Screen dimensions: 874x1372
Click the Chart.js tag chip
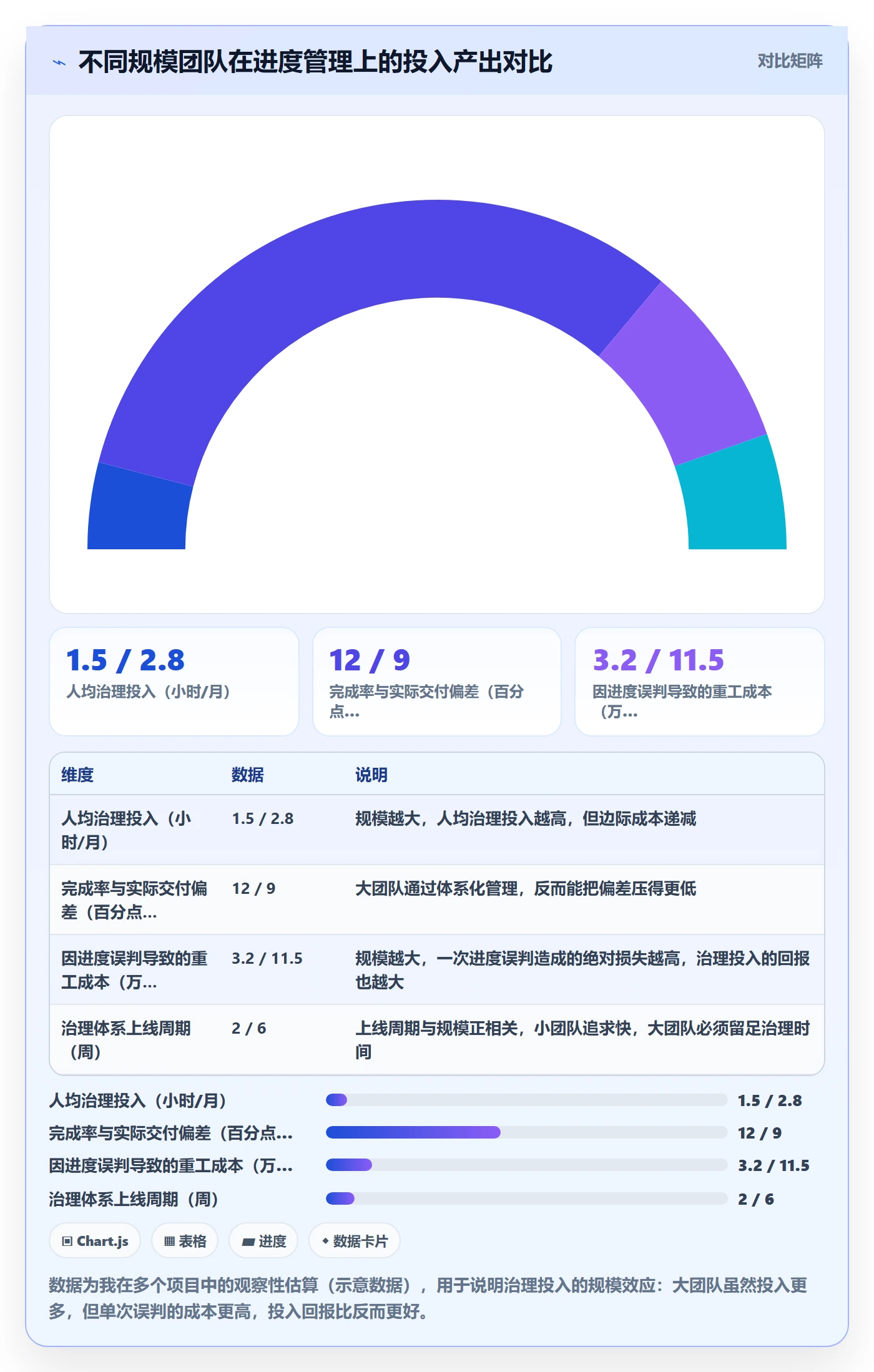click(95, 1241)
